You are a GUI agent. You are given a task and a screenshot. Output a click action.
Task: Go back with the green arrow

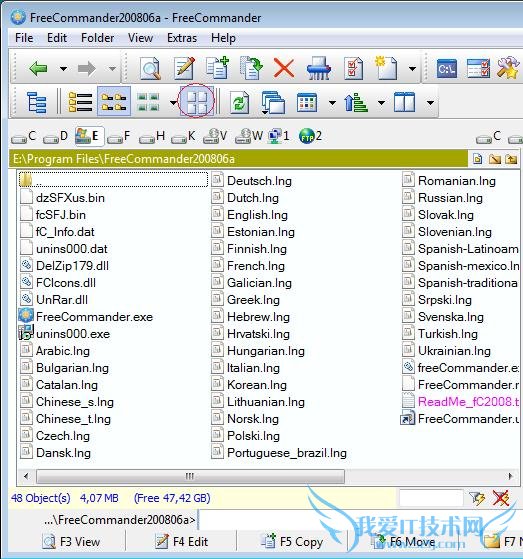coord(39,68)
